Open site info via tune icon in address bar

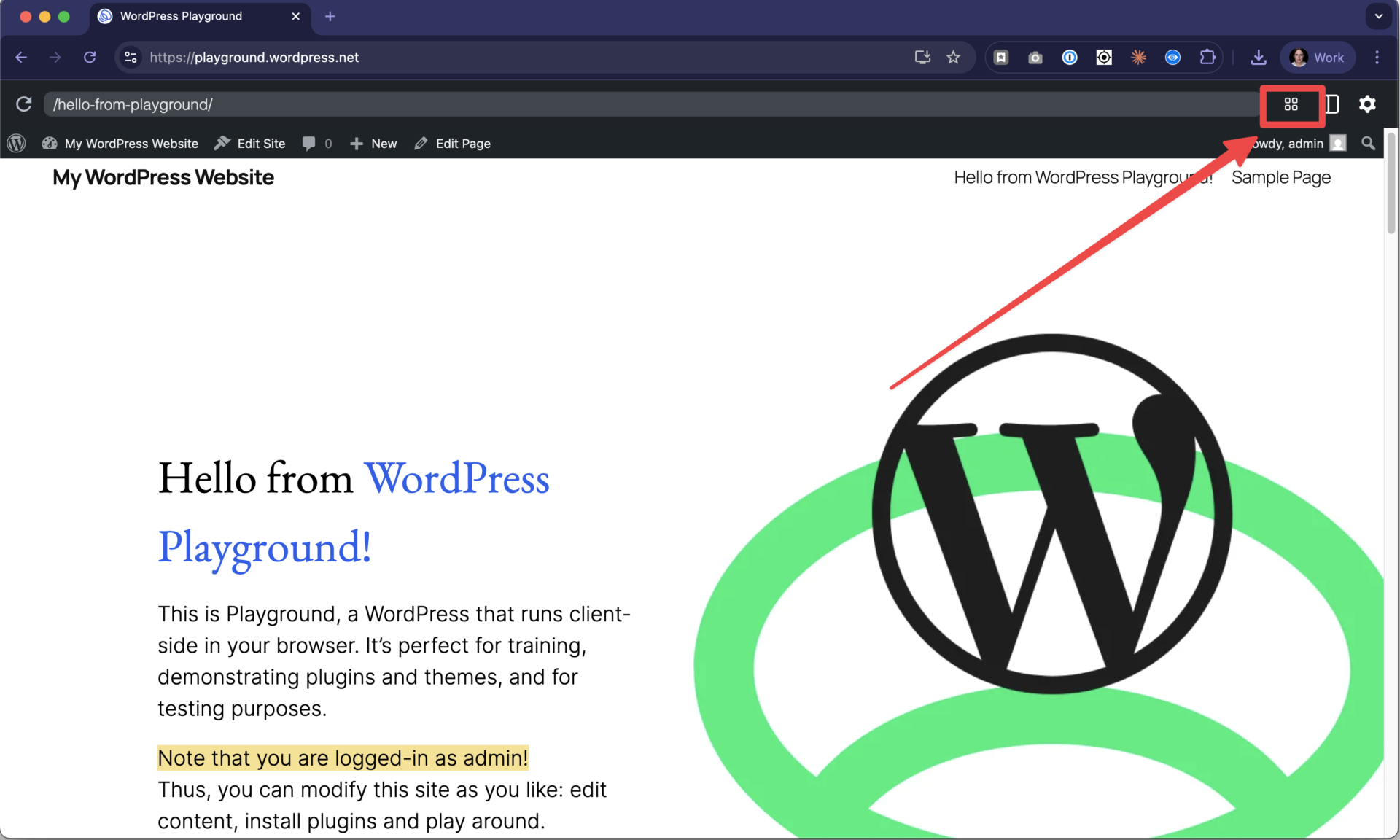pos(130,57)
